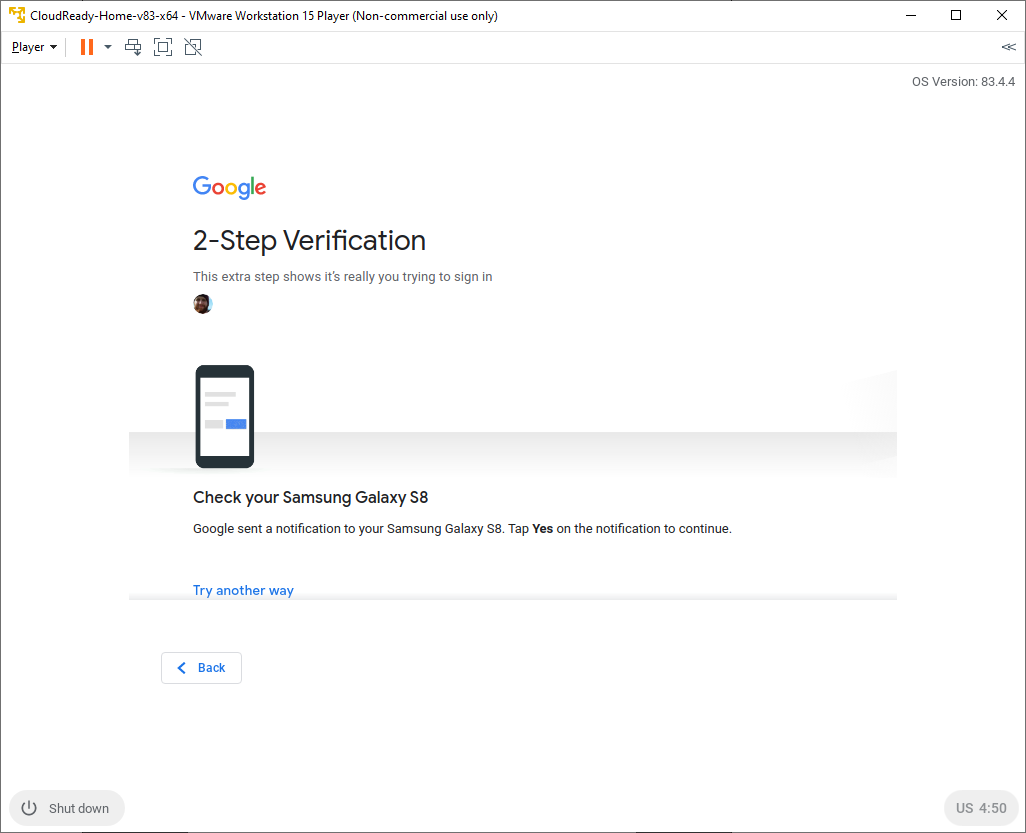Click the US keyboard layout indicator
The image size is (1026, 833).
pyautogui.click(x=964, y=808)
